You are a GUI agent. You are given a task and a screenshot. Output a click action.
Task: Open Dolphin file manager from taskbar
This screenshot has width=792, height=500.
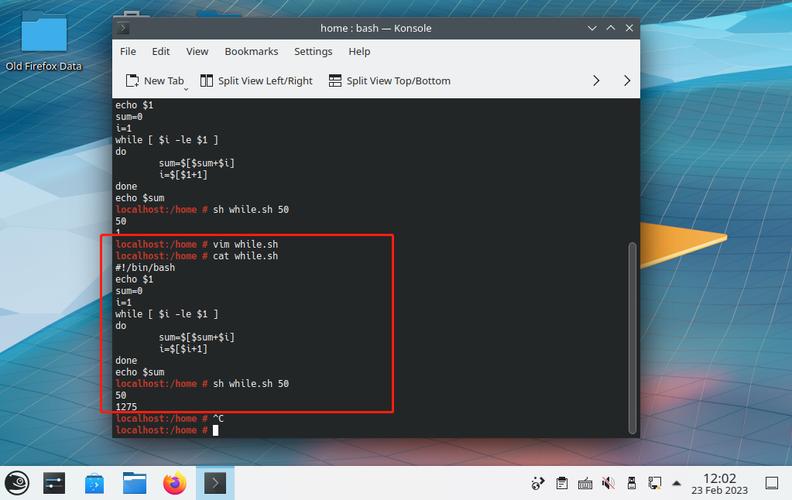point(134,483)
